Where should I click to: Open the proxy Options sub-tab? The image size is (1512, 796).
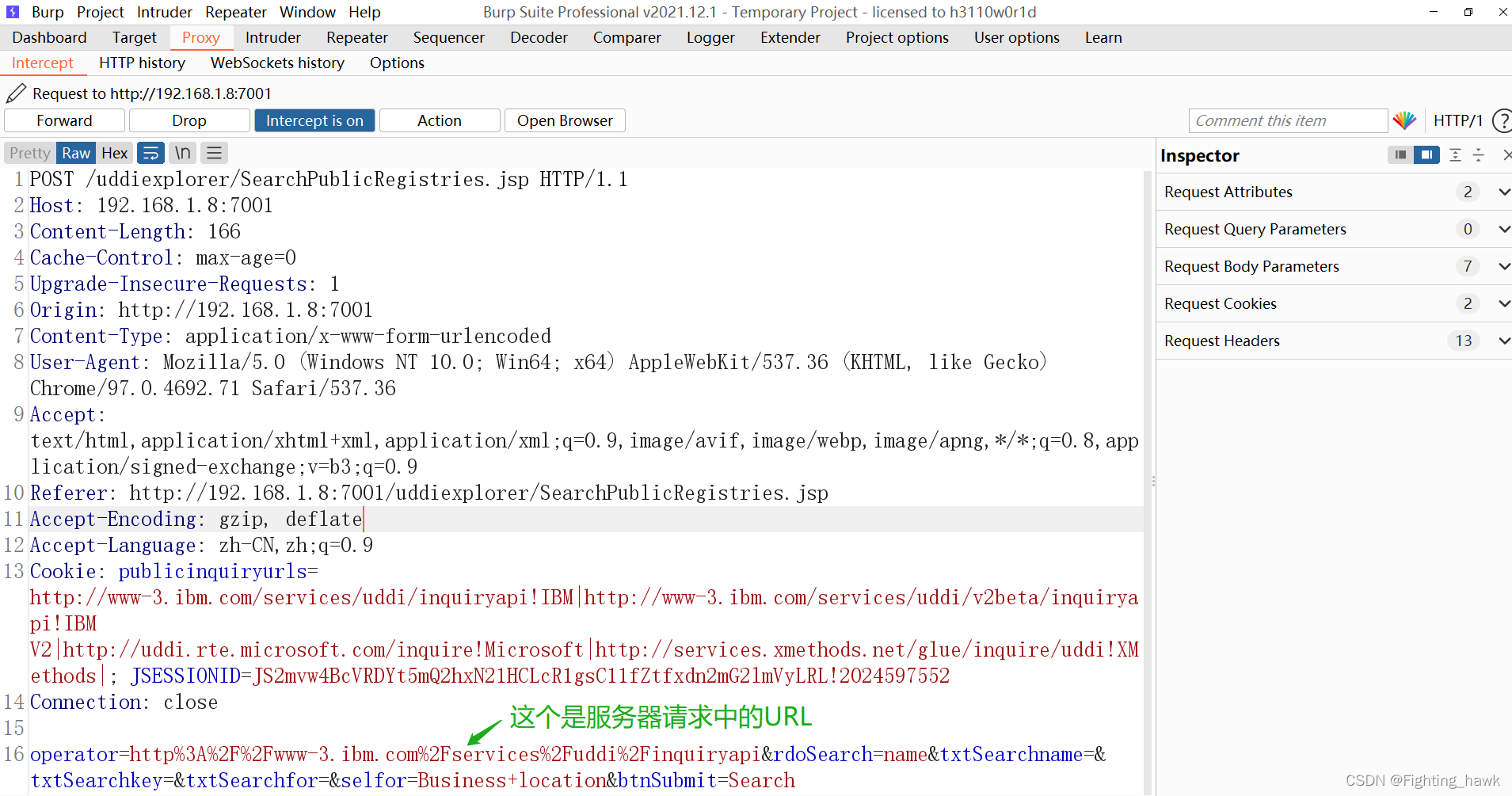[397, 63]
